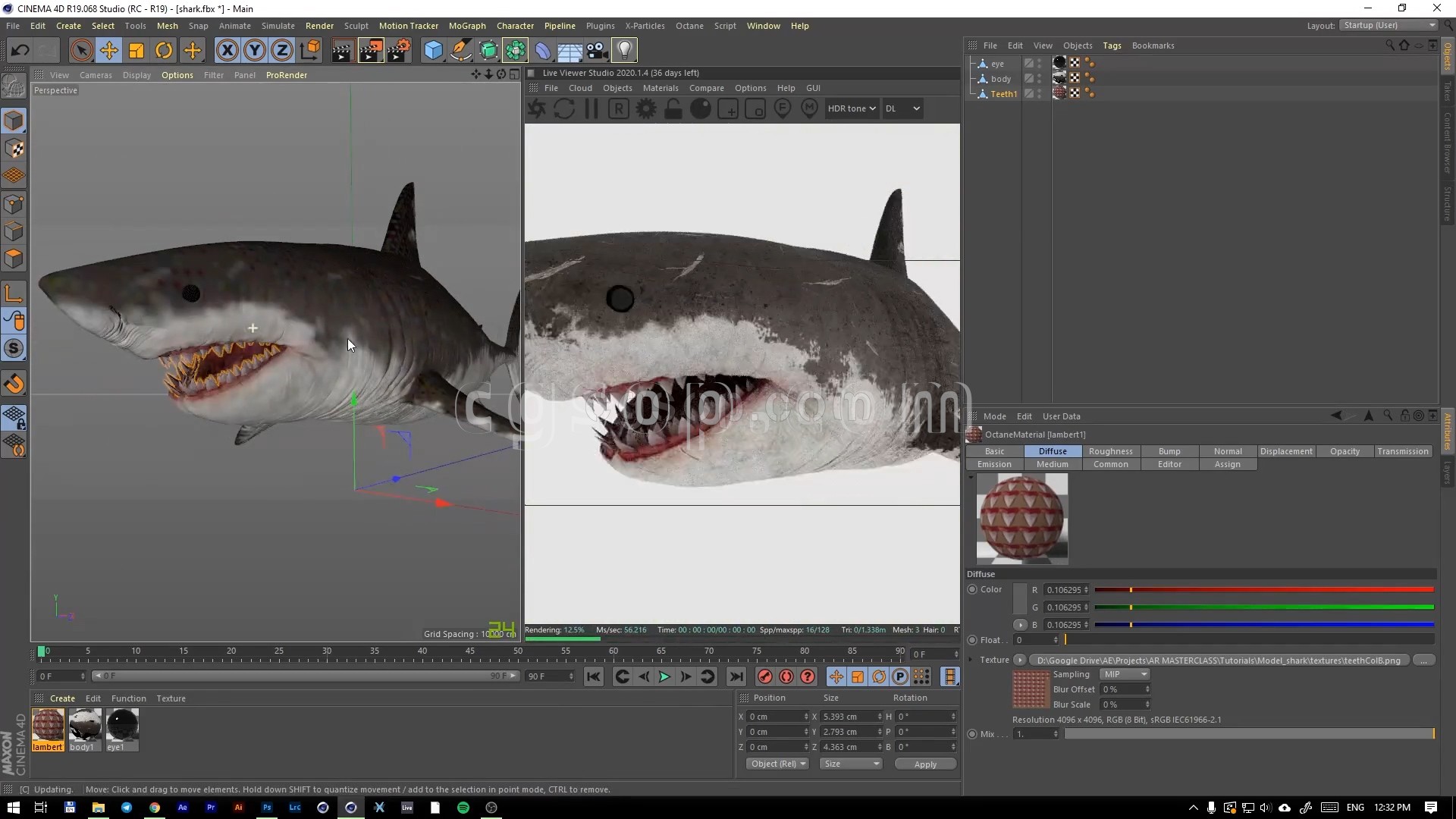Open the MoGraph menu
Image resolution: width=1456 pixels, height=819 pixels.
[x=466, y=26]
